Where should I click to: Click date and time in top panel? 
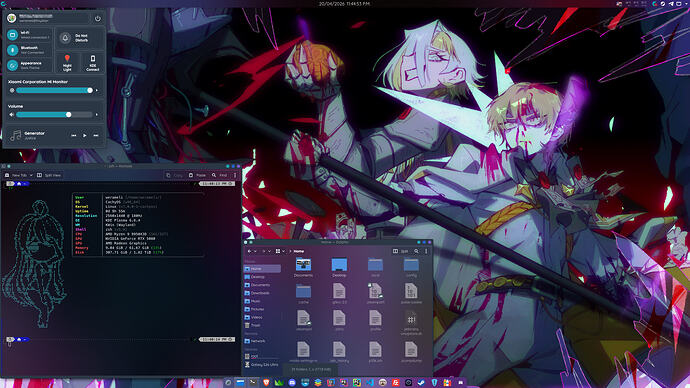tap(344, 4)
